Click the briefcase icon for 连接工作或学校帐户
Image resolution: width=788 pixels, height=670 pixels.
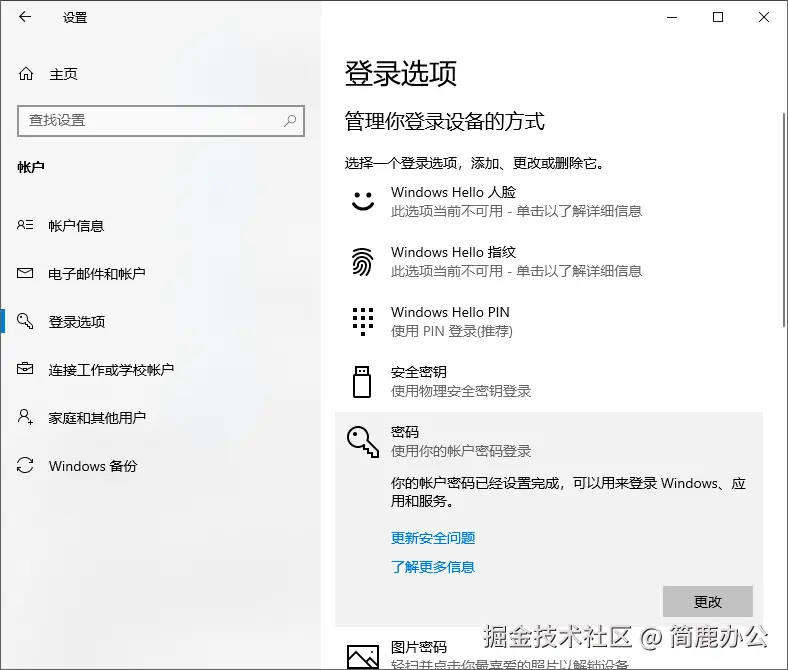(x=25, y=369)
